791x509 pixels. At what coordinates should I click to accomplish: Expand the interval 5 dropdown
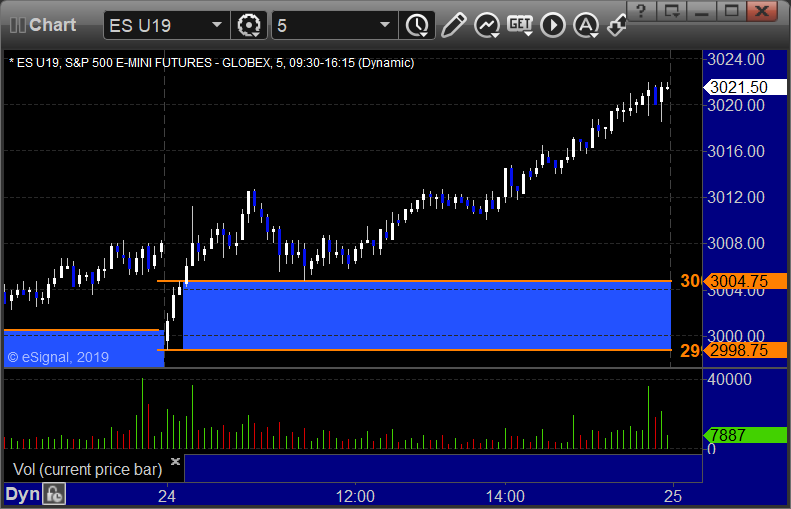[x=385, y=25]
